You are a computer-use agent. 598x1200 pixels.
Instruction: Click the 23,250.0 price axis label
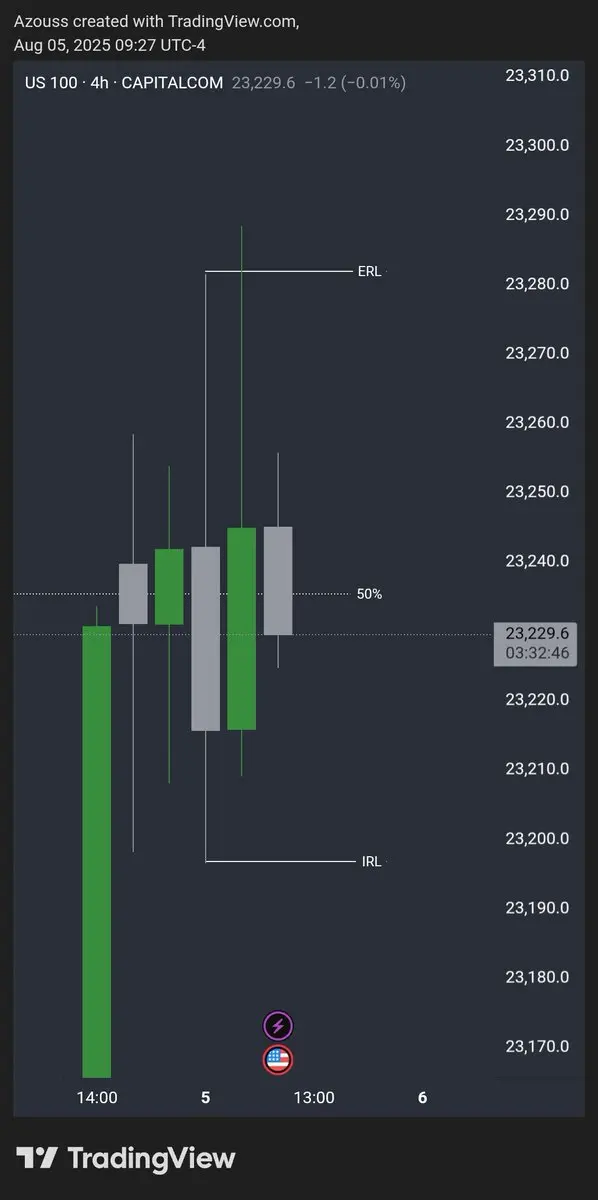coord(538,492)
